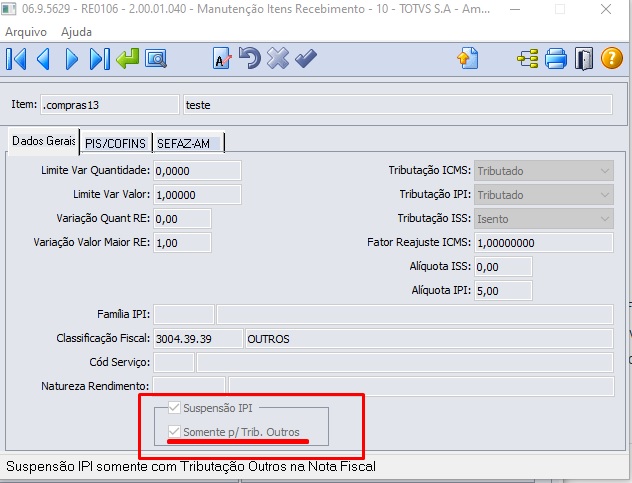Open help via orange question icon

click(x=612, y=58)
